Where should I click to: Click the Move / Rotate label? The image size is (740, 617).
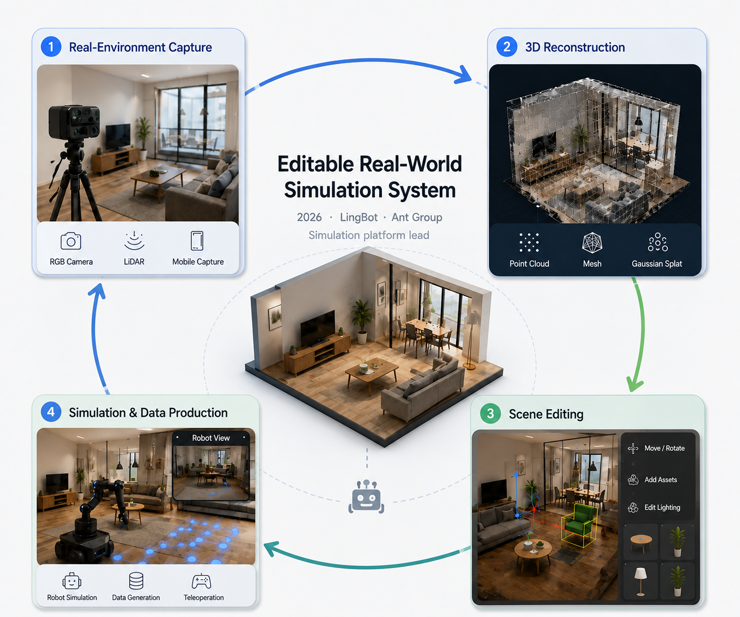click(x=664, y=448)
